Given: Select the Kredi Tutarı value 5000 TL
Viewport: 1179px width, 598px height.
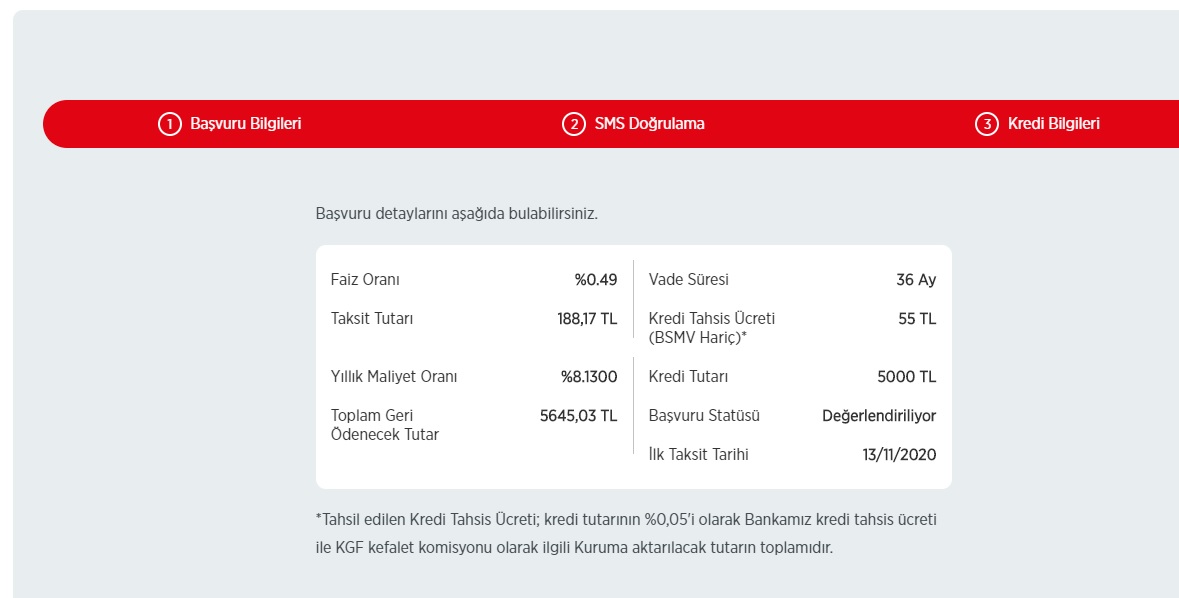Looking at the screenshot, I should pyautogui.click(x=906, y=377).
